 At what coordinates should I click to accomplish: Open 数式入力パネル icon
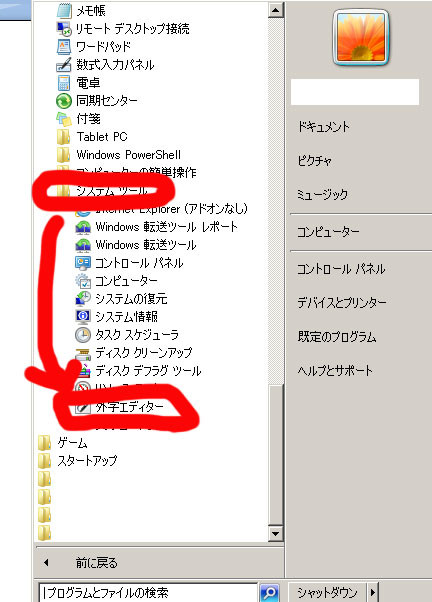tap(64, 65)
